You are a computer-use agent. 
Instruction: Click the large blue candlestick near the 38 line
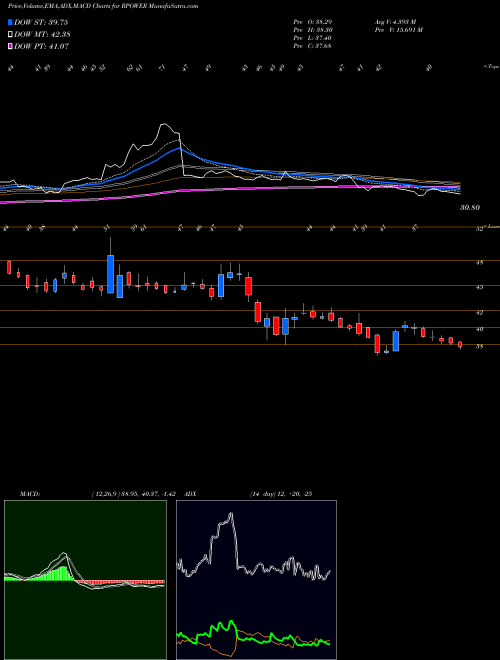396,341
